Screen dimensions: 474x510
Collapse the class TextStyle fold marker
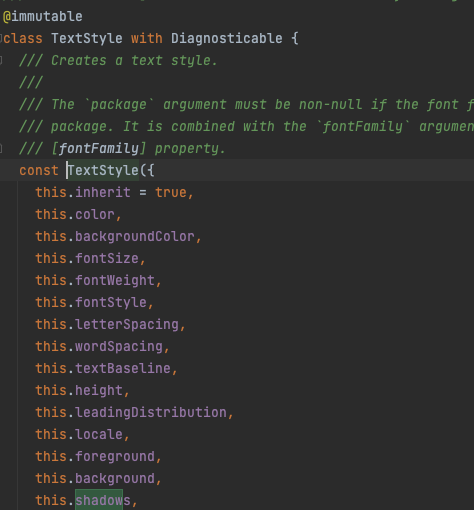coord(1,38)
